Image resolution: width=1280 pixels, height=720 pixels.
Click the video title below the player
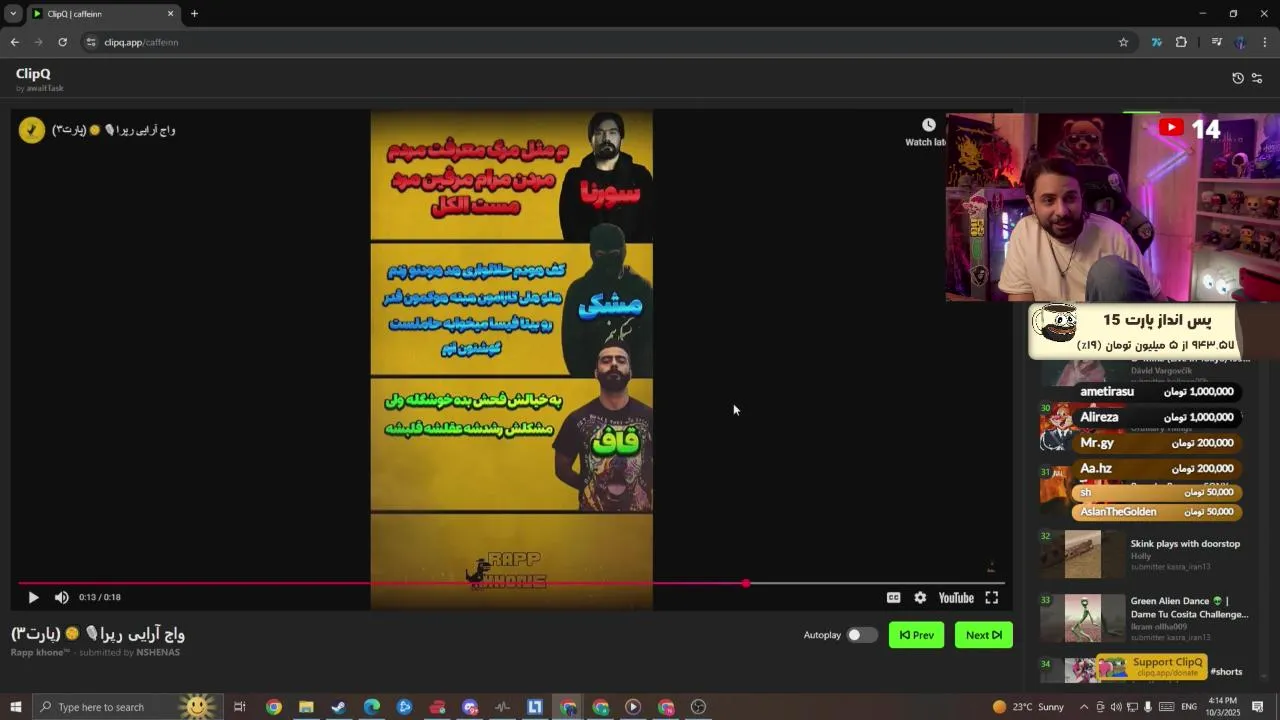pyautogui.click(x=98, y=634)
